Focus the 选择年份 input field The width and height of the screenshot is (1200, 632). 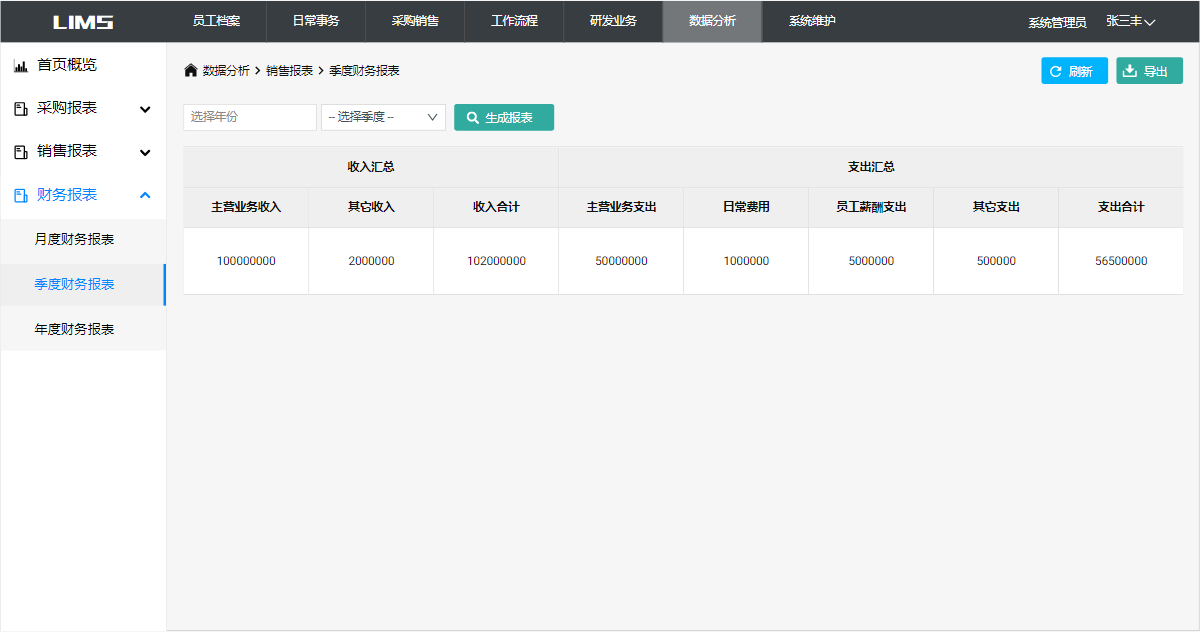pyautogui.click(x=249, y=117)
